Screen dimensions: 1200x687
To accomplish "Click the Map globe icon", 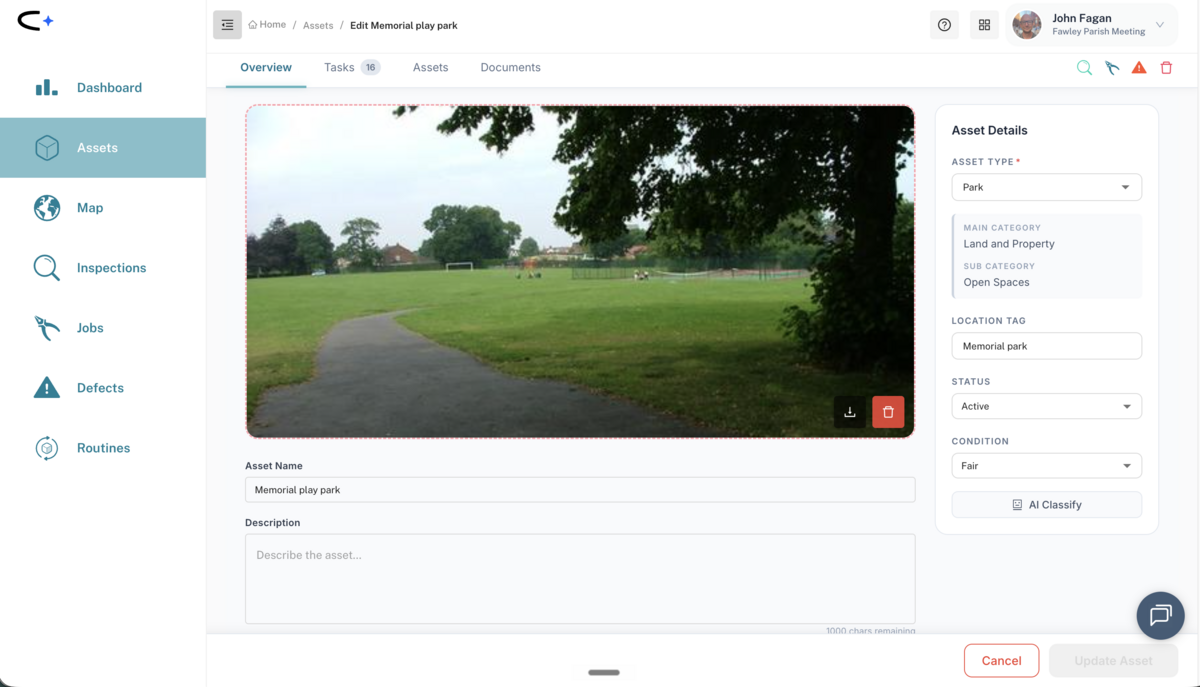I will click(47, 208).
